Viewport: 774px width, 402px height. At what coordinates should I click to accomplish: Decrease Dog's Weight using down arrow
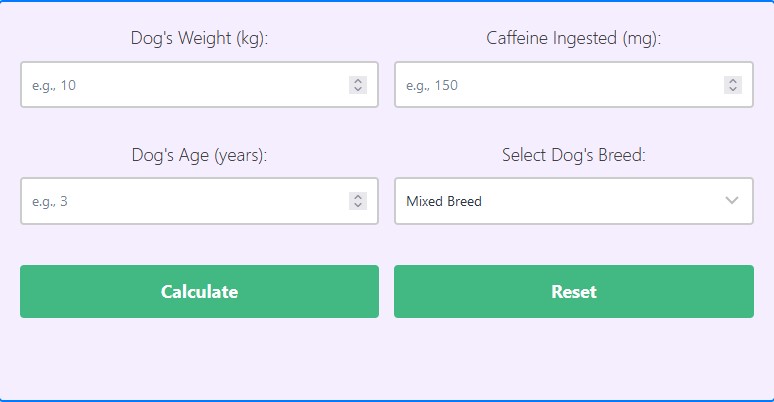click(x=358, y=90)
